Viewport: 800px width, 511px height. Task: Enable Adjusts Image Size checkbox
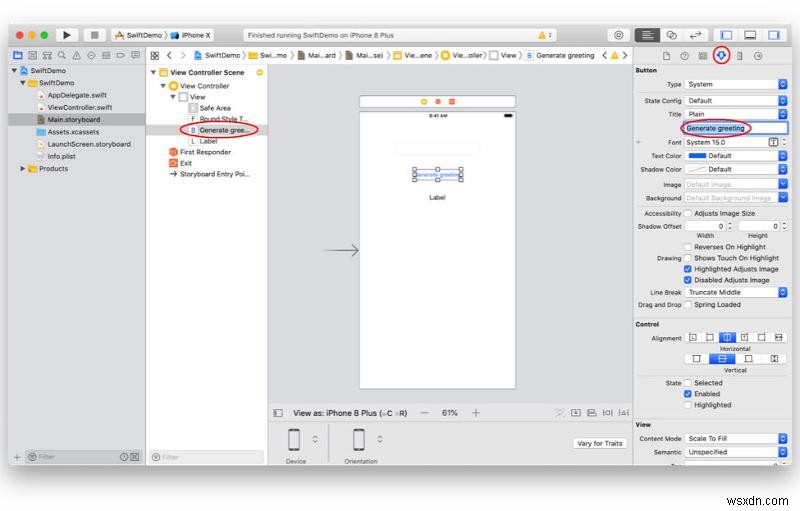pyautogui.click(x=688, y=213)
